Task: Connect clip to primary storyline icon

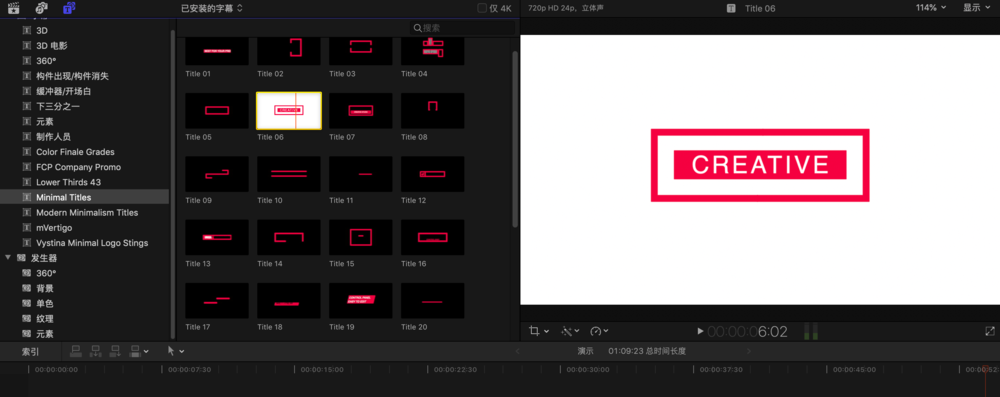Action: coord(76,350)
